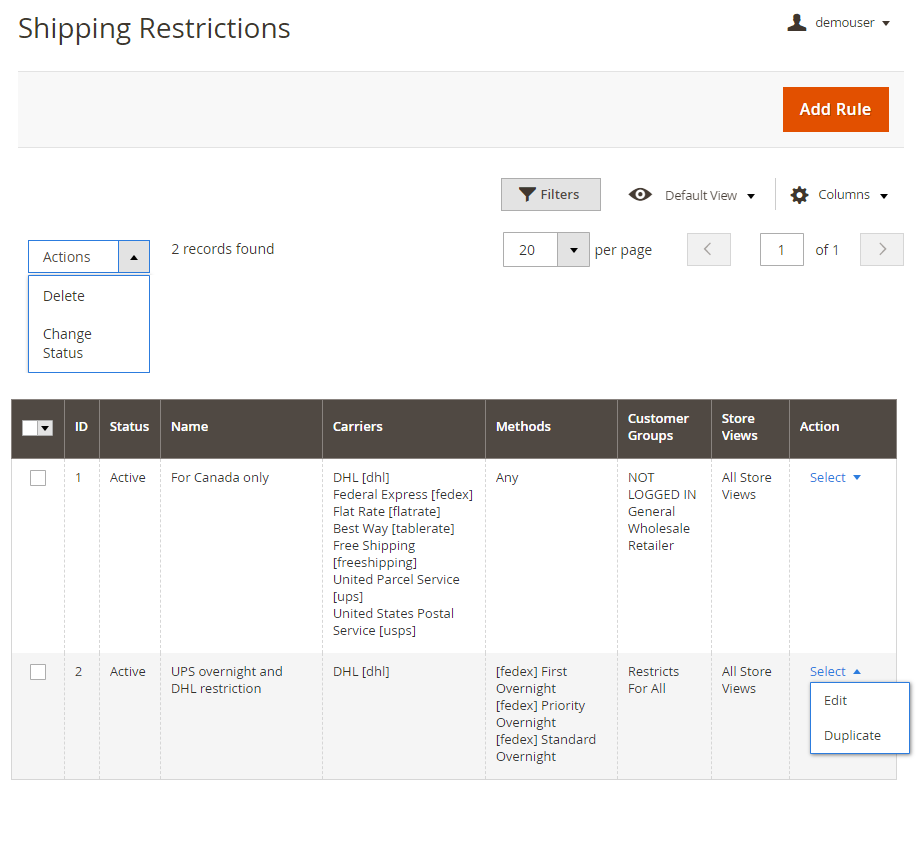The width and height of the screenshot is (919, 861).
Task: Go to previous page arrow
Action: click(x=708, y=250)
